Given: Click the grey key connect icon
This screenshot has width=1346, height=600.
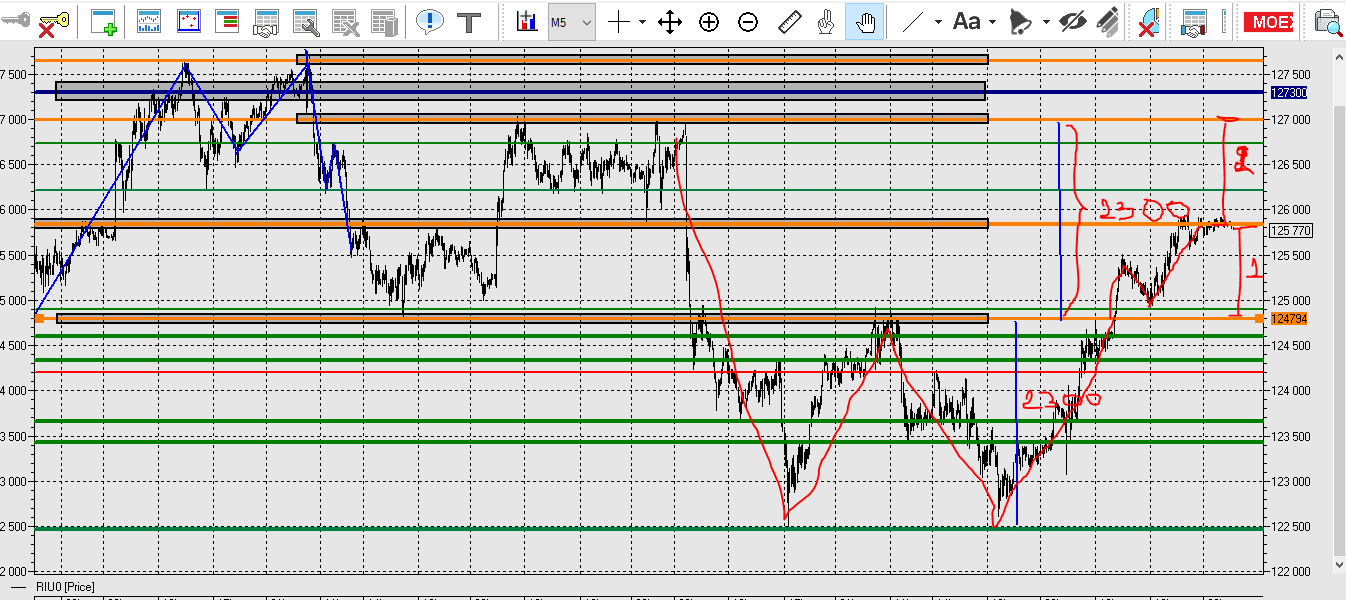Looking at the screenshot, I should click(15, 18).
